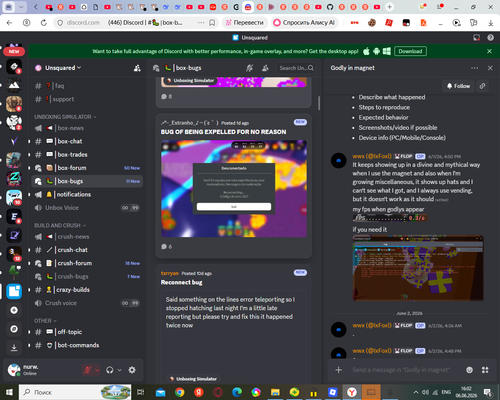Open the bot-commands channel

[x=87, y=345]
